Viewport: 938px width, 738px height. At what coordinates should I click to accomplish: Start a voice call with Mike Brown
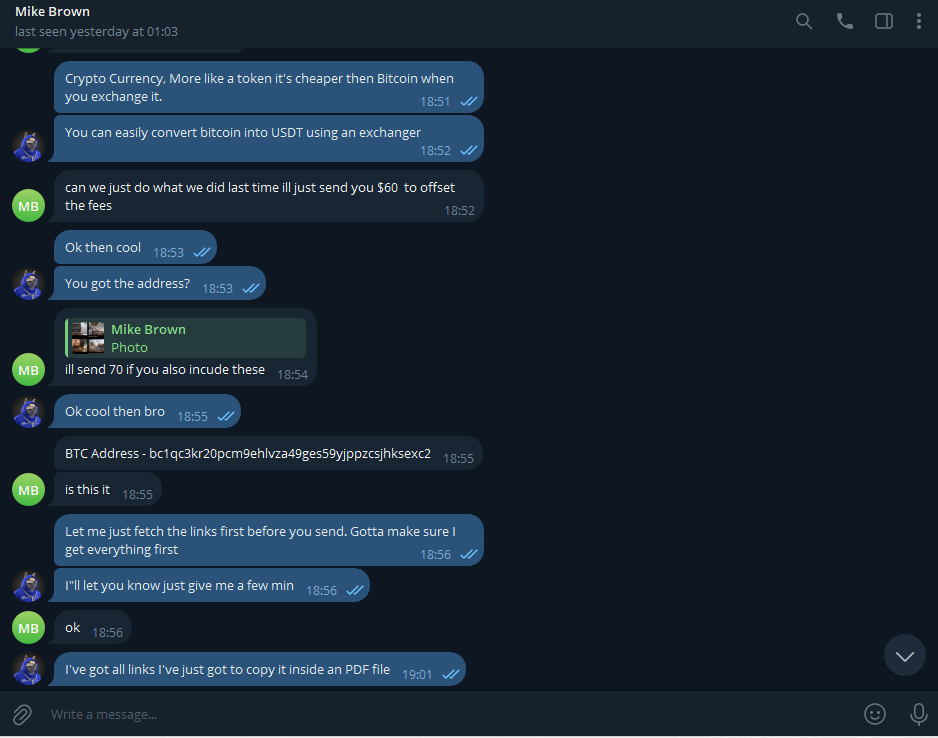click(x=844, y=22)
